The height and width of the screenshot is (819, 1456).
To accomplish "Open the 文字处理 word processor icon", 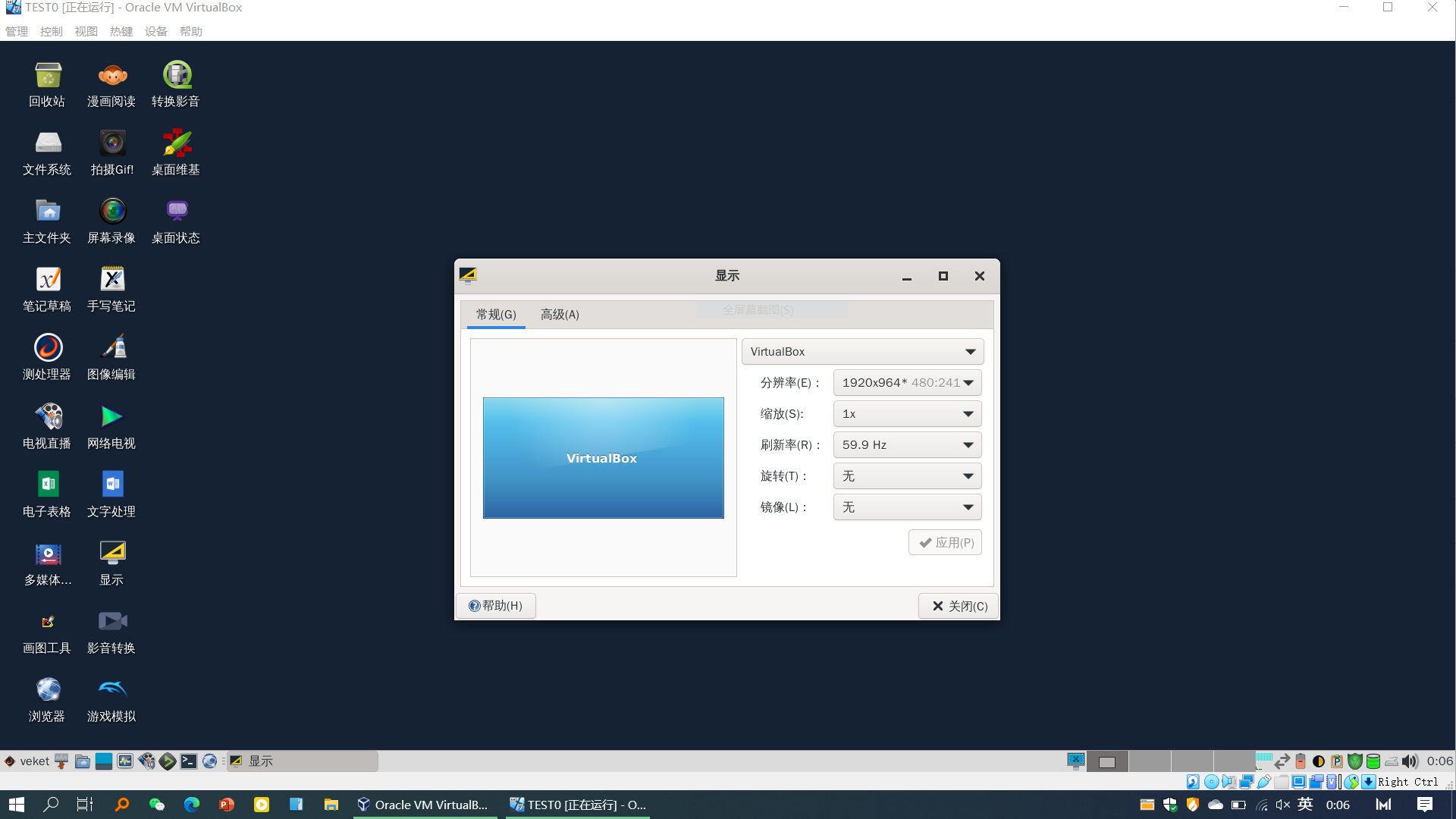I will tap(111, 494).
